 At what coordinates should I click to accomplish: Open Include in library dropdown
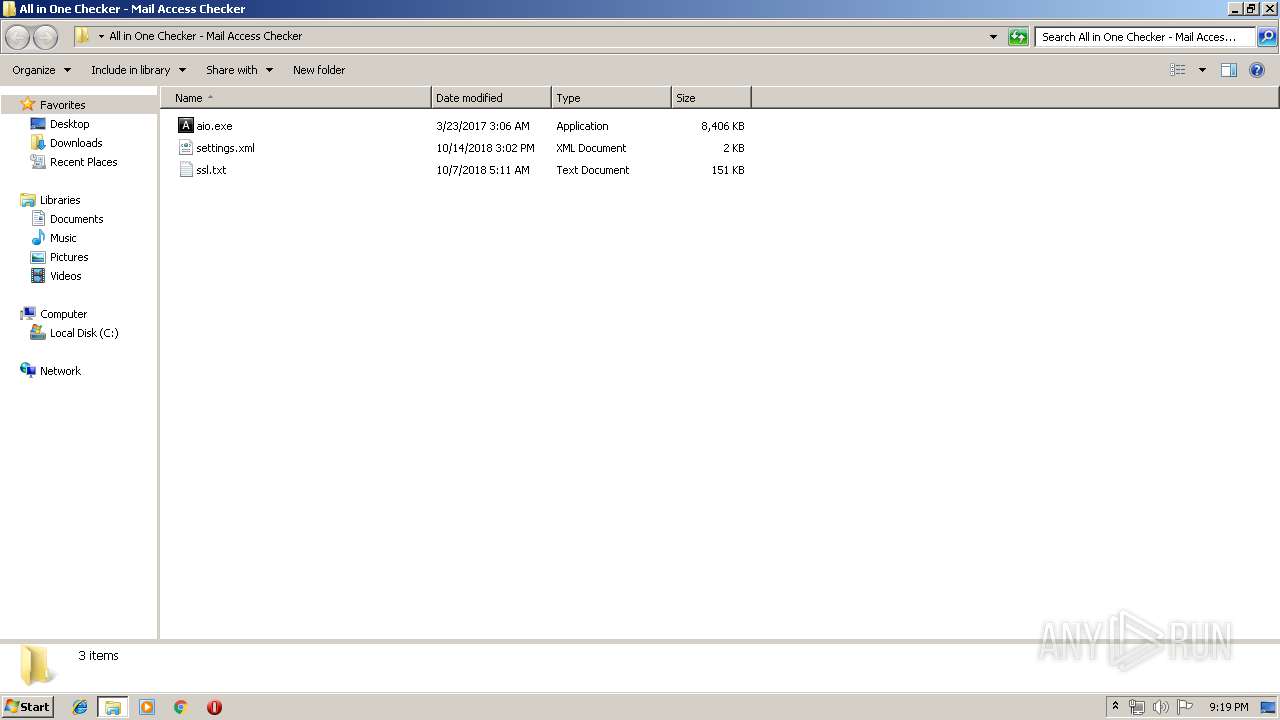(x=138, y=70)
